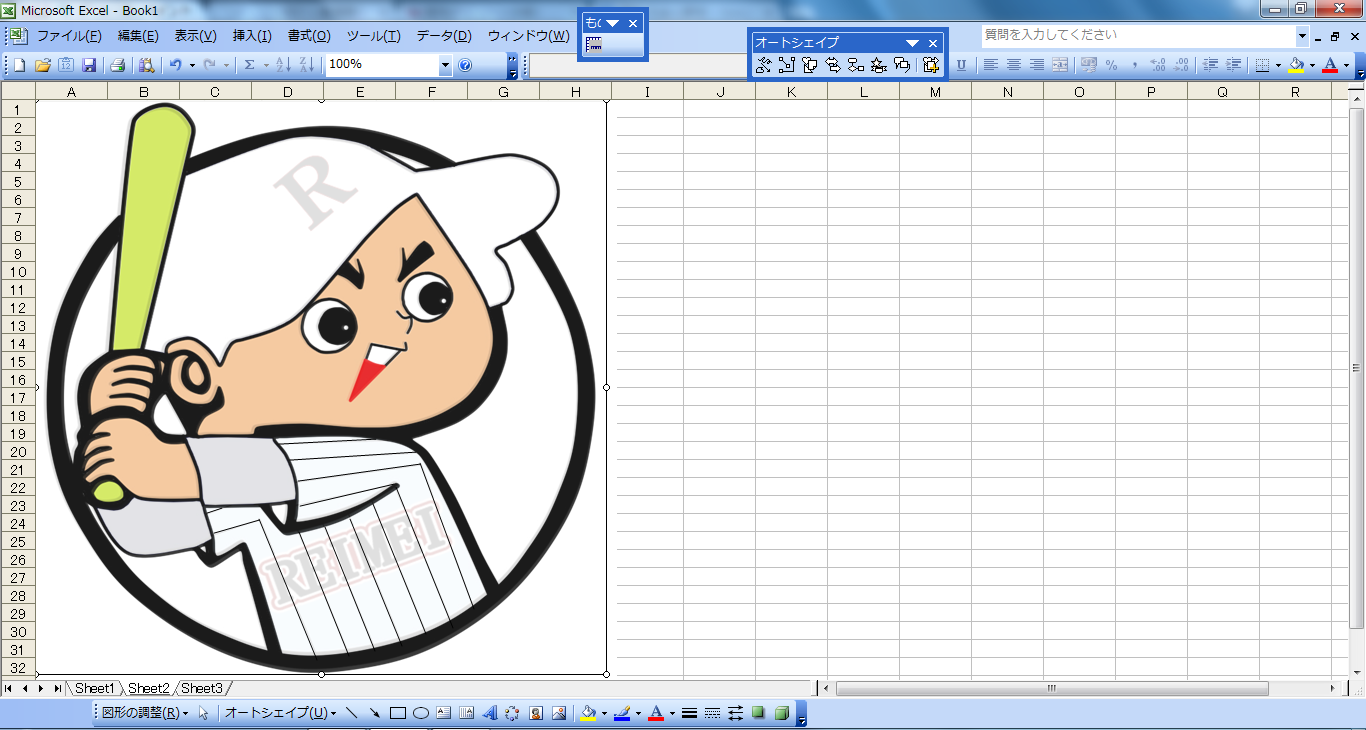Open Stars and Banners in AutoShapes toolbar
The width and height of the screenshot is (1366, 730).
(878, 65)
